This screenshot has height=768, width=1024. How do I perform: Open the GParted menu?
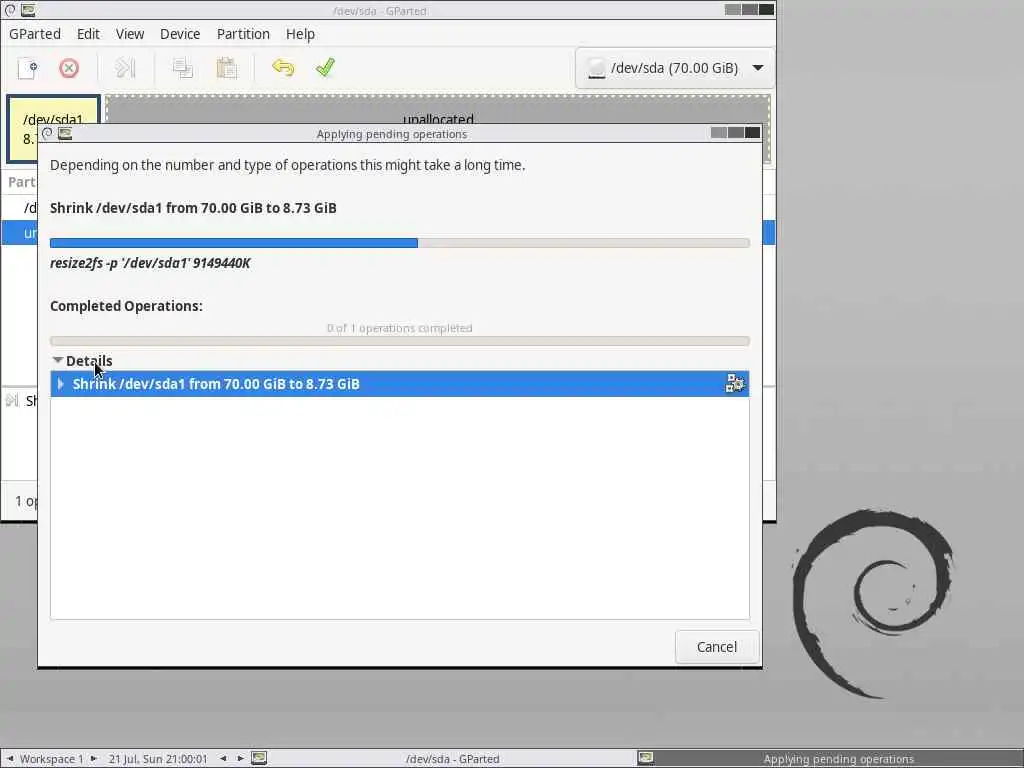pyautogui.click(x=35, y=34)
